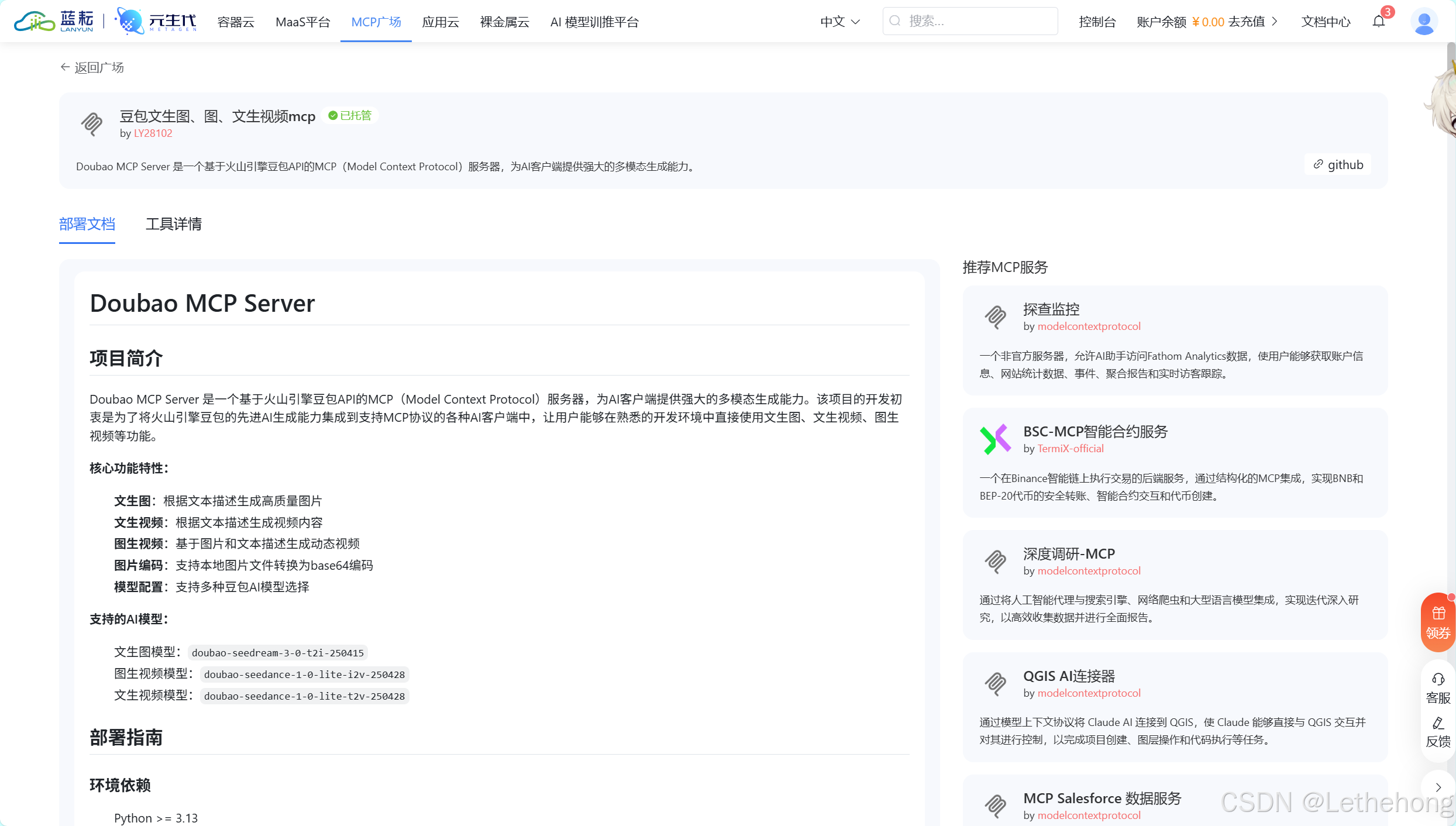Click the notification bell icon
Viewport: 1456px width, 826px height.
click(x=1379, y=22)
